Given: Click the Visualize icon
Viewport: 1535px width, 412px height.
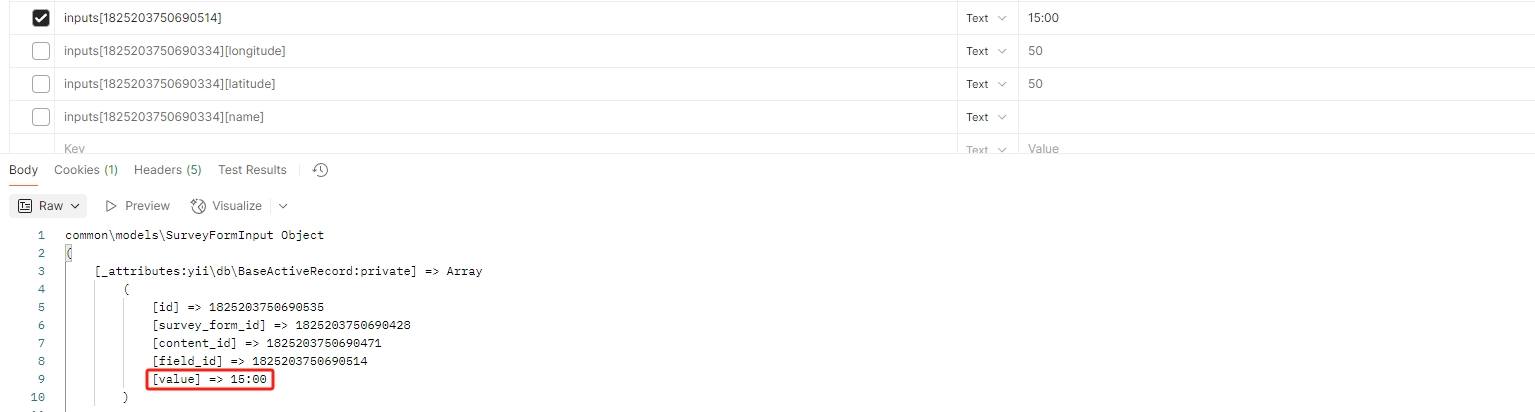Looking at the screenshot, I should click(x=198, y=206).
